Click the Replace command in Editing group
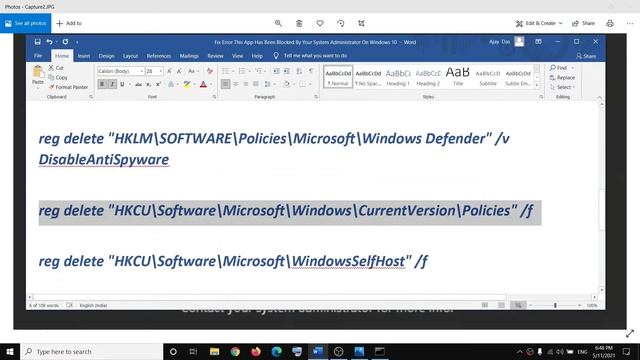Viewport: 640px width, 360px height. coord(562,78)
